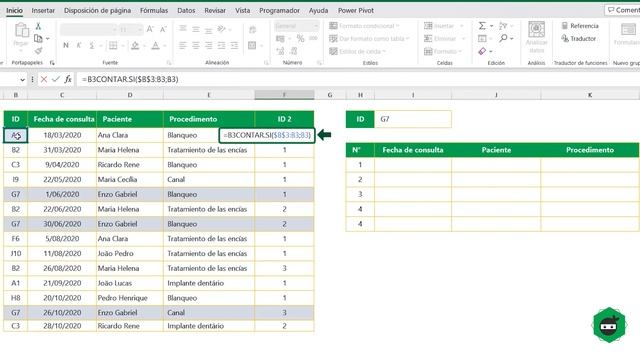Expand the AutoSum dropdown arrow
Image resolution: width=640 pixels, height=360 pixels.
click(x=491, y=26)
